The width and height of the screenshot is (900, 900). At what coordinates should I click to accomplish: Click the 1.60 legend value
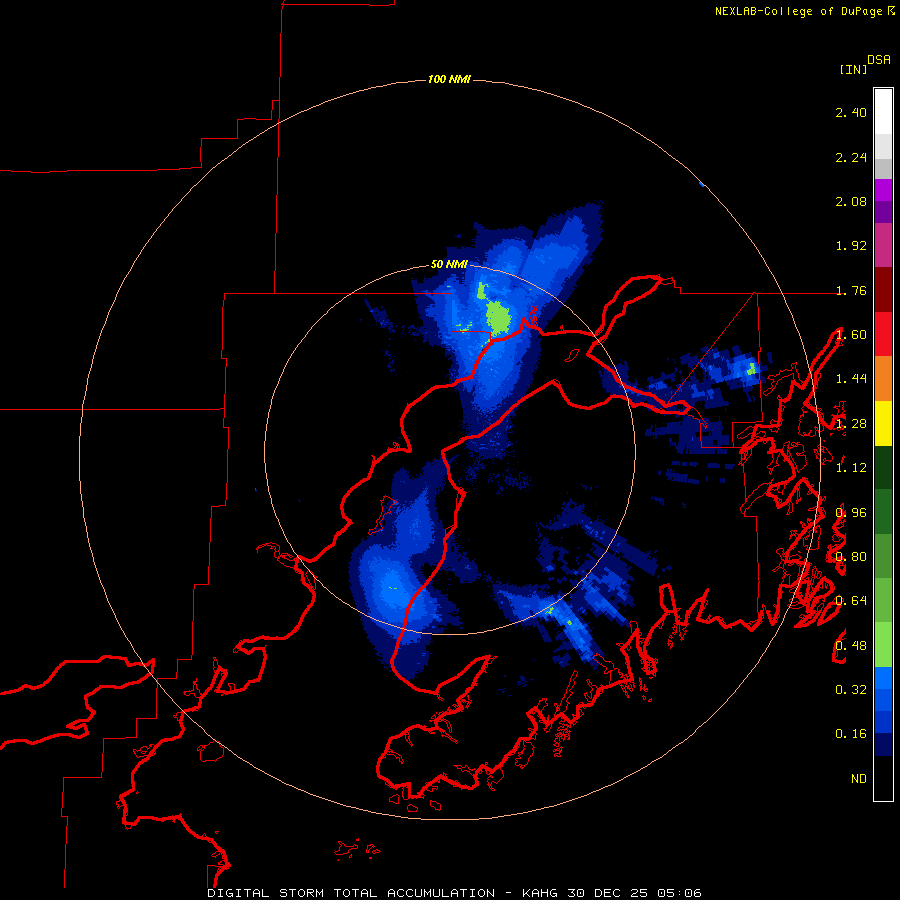[x=851, y=335]
